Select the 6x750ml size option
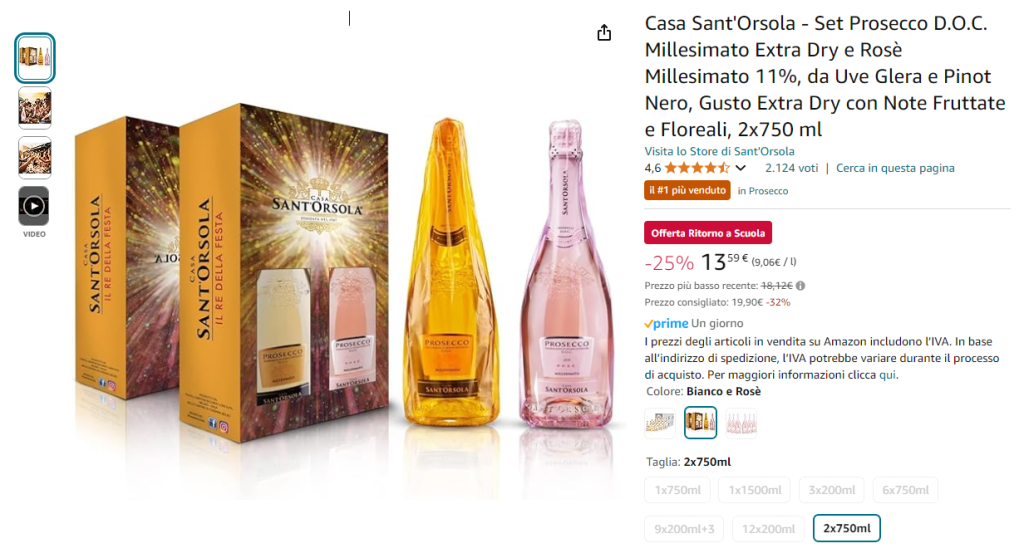 pos(904,490)
